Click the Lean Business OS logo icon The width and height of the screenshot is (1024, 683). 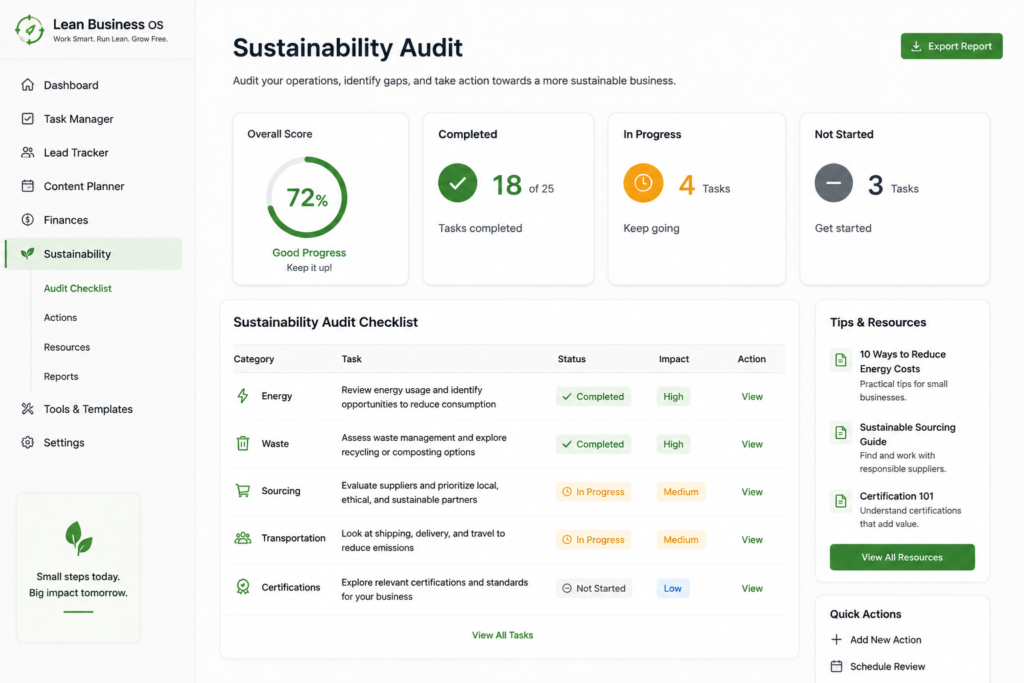[29, 30]
